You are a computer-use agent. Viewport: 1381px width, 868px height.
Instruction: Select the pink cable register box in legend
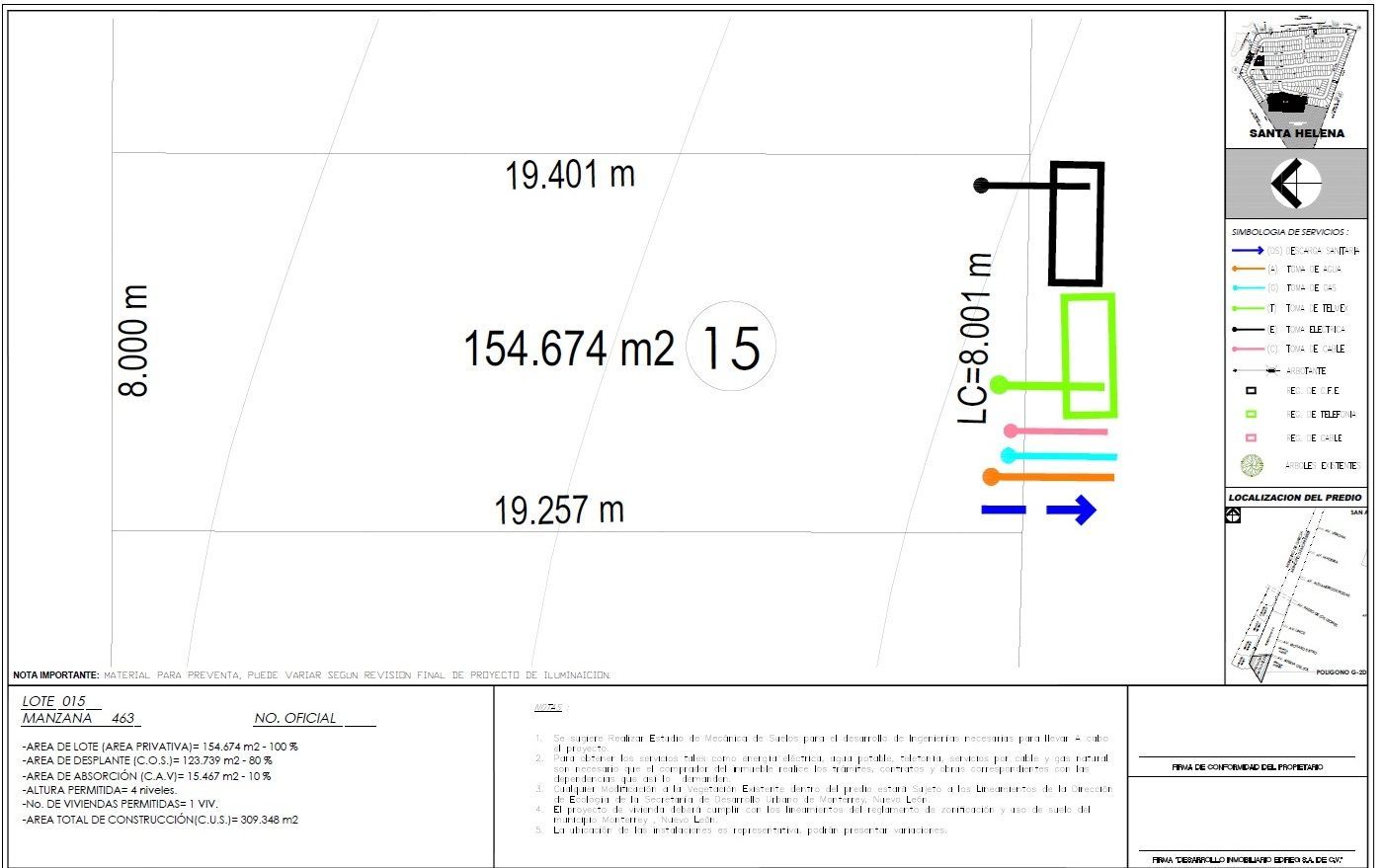coord(1251,437)
